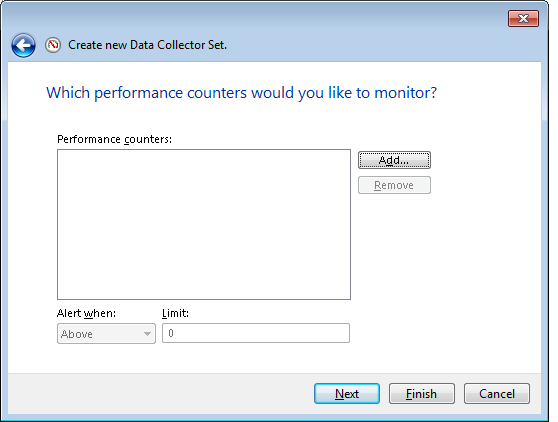Select the 0 value in Limit box

point(171,333)
